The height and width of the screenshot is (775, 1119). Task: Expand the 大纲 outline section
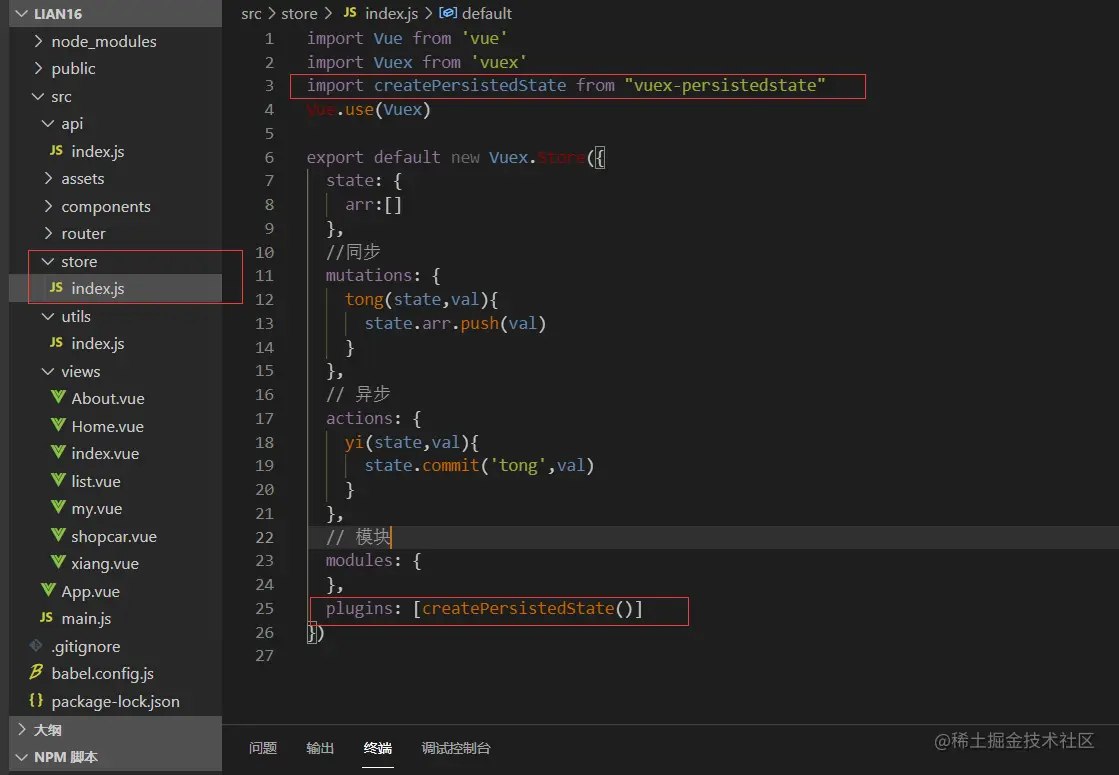coord(21,729)
